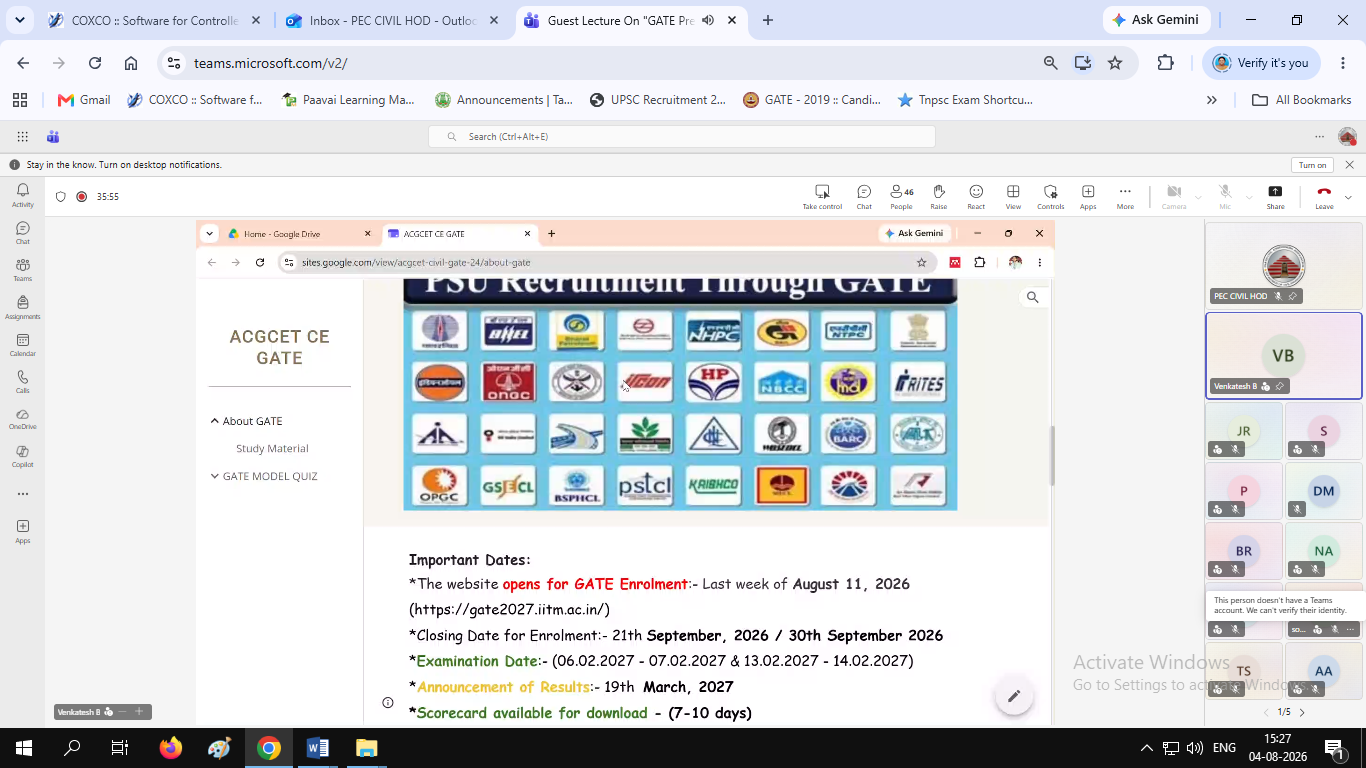The width and height of the screenshot is (1366, 768).
Task: View site information for teams.microsoft.com
Action: [x=174, y=63]
